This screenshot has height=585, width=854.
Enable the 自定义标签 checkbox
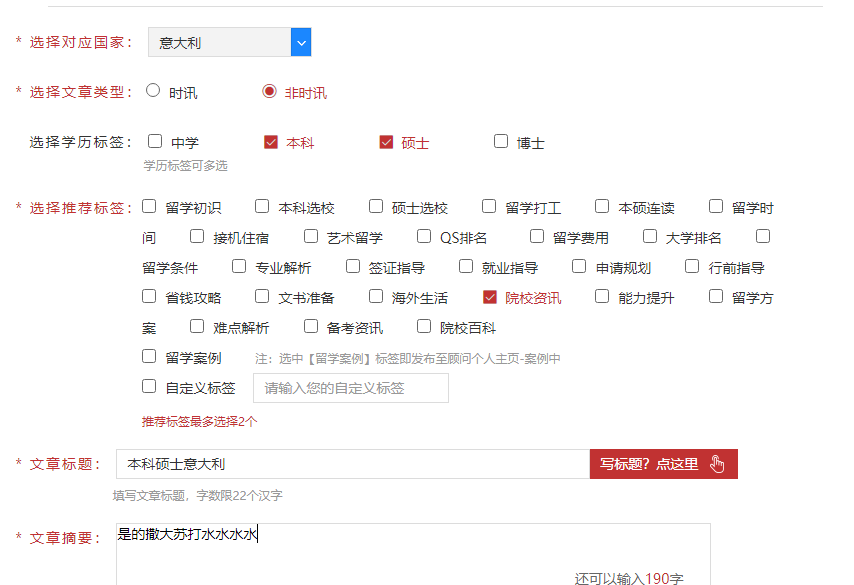[x=149, y=386]
